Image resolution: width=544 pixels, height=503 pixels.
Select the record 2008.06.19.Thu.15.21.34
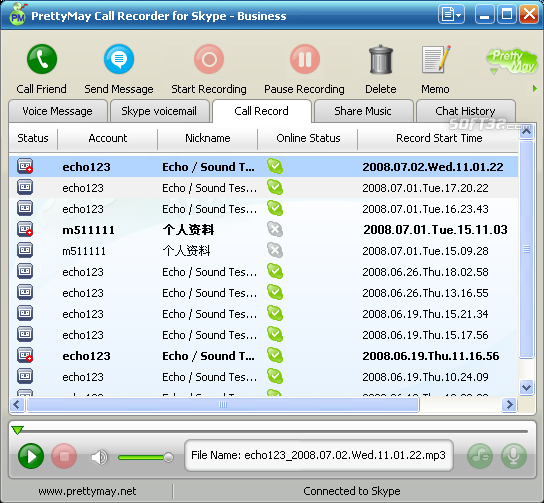pyautogui.click(x=264, y=314)
